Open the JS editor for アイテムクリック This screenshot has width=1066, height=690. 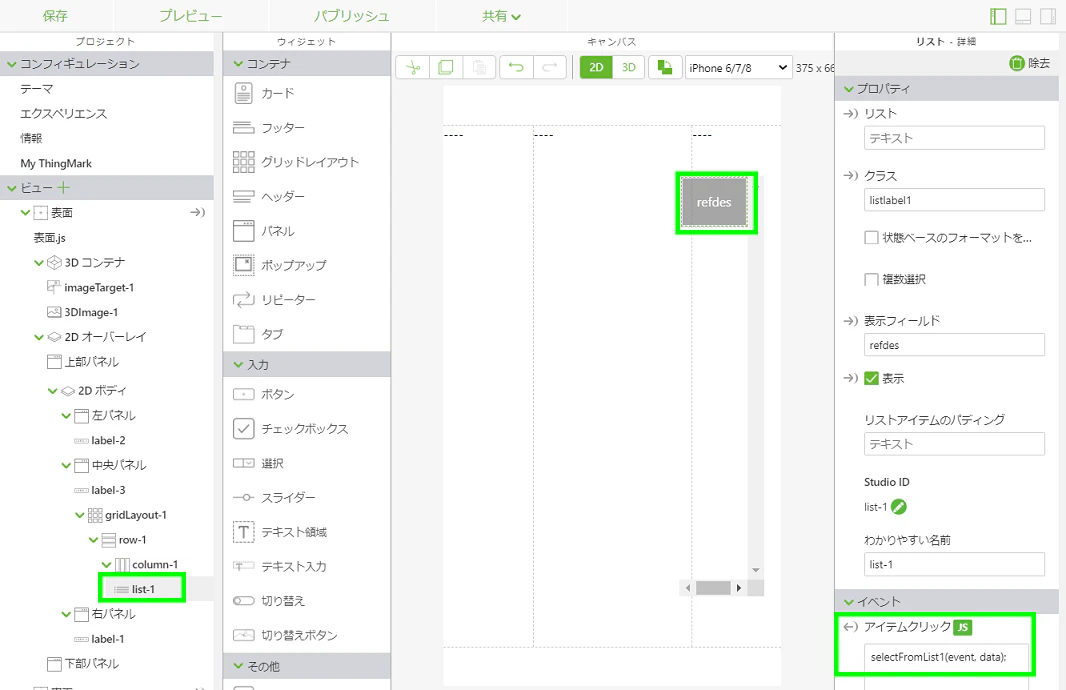coord(963,627)
